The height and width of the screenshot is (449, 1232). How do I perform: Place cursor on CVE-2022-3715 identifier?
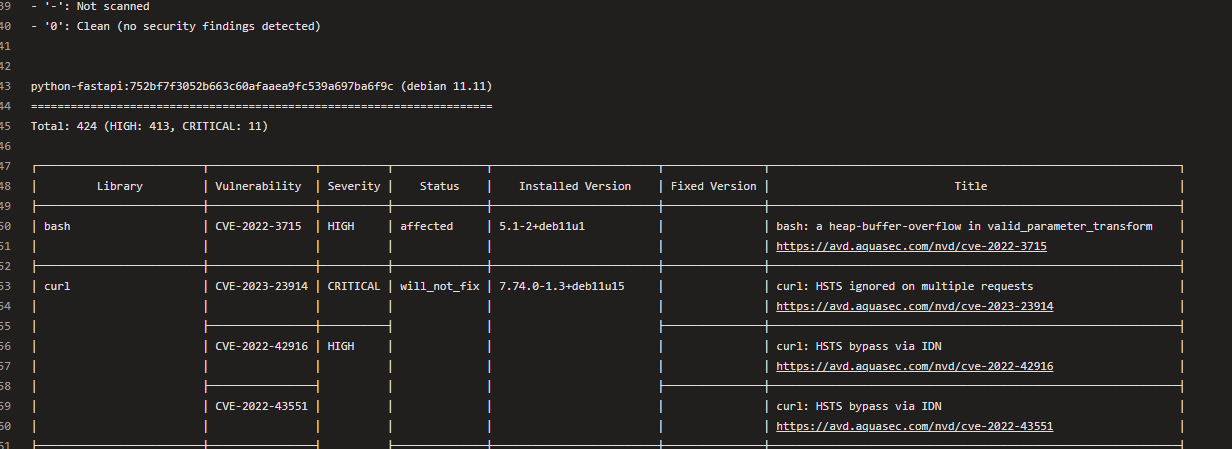258,226
